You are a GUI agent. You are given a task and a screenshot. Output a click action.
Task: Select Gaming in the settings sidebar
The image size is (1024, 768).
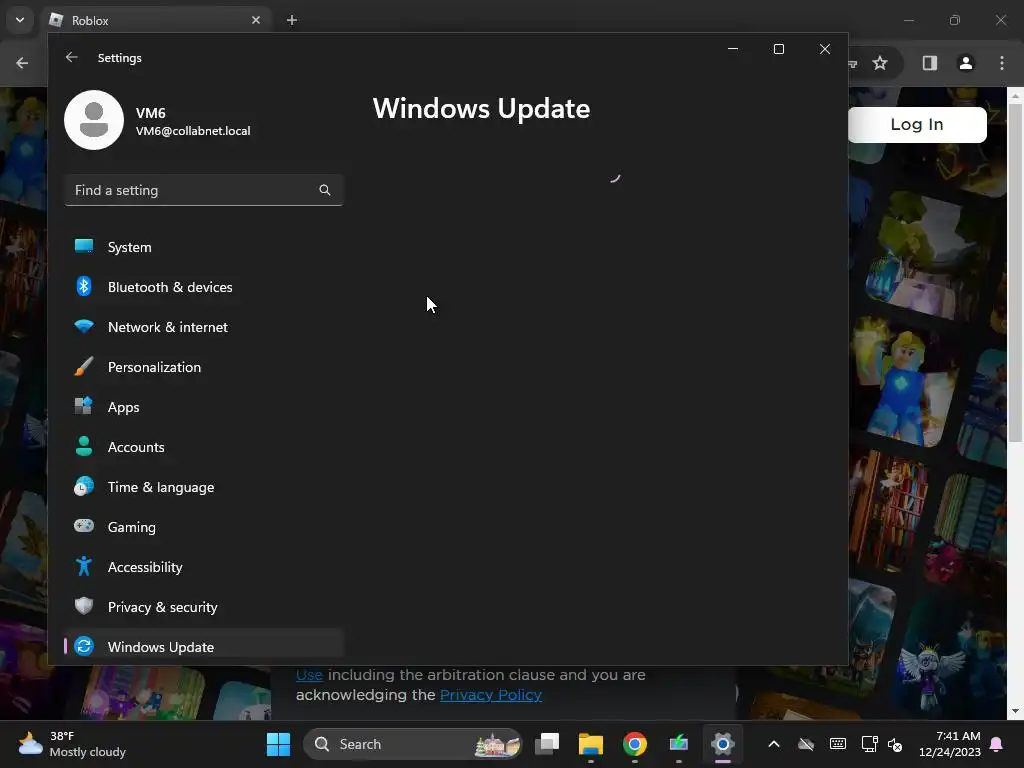point(204,527)
